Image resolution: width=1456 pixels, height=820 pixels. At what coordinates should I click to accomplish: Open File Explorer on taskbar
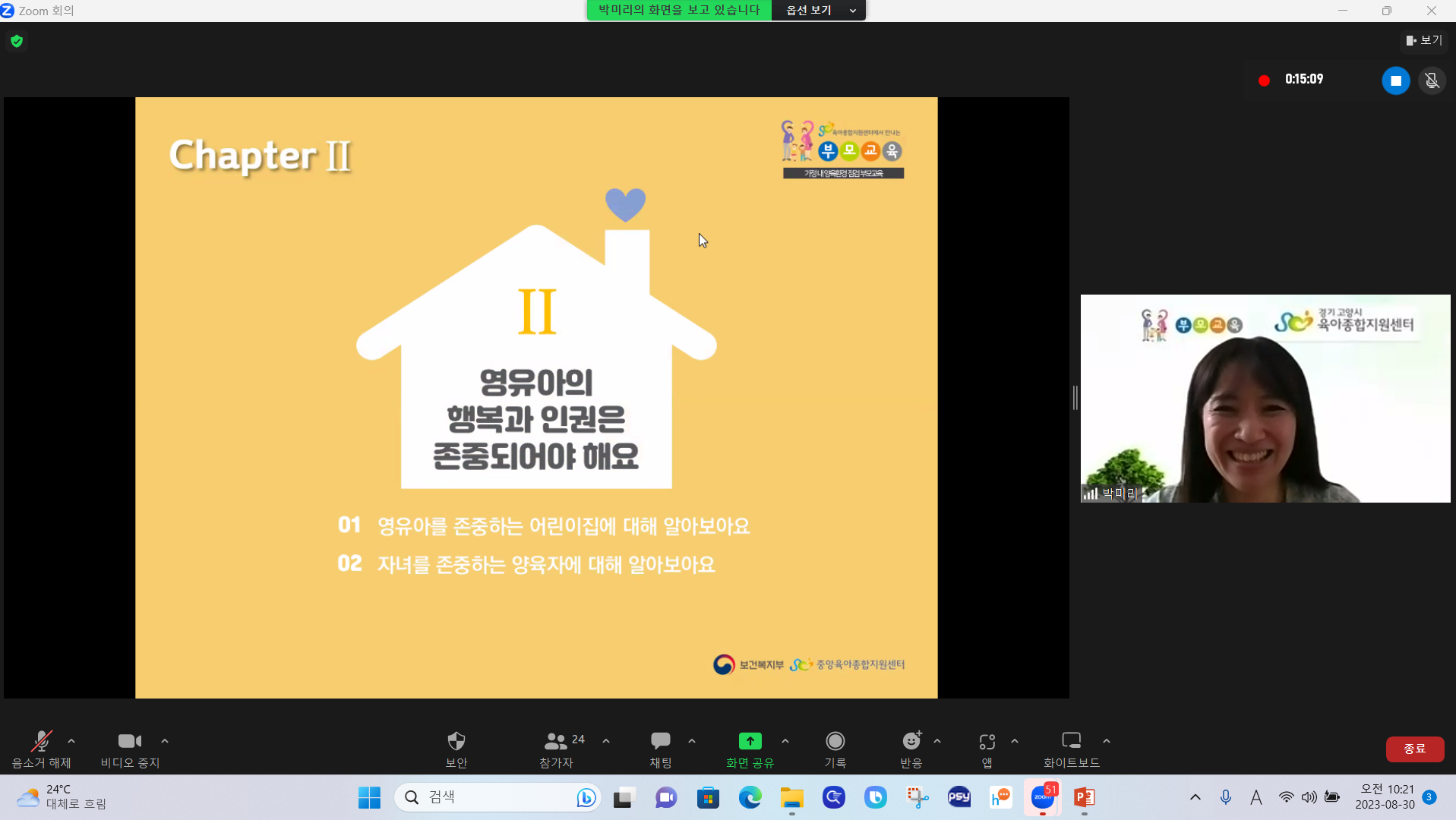pyautogui.click(x=791, y=797)
